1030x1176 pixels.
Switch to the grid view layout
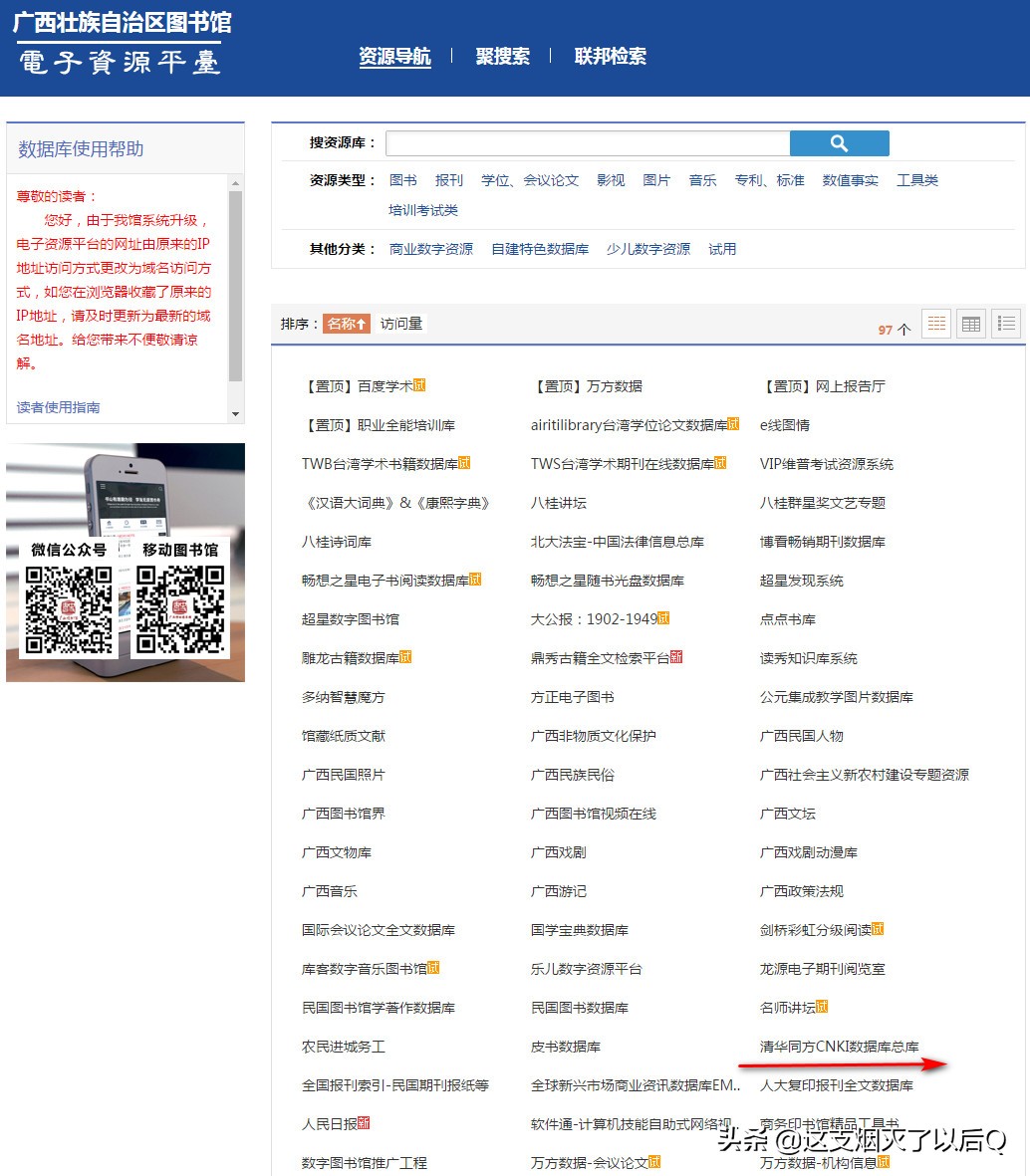(935, 323)
